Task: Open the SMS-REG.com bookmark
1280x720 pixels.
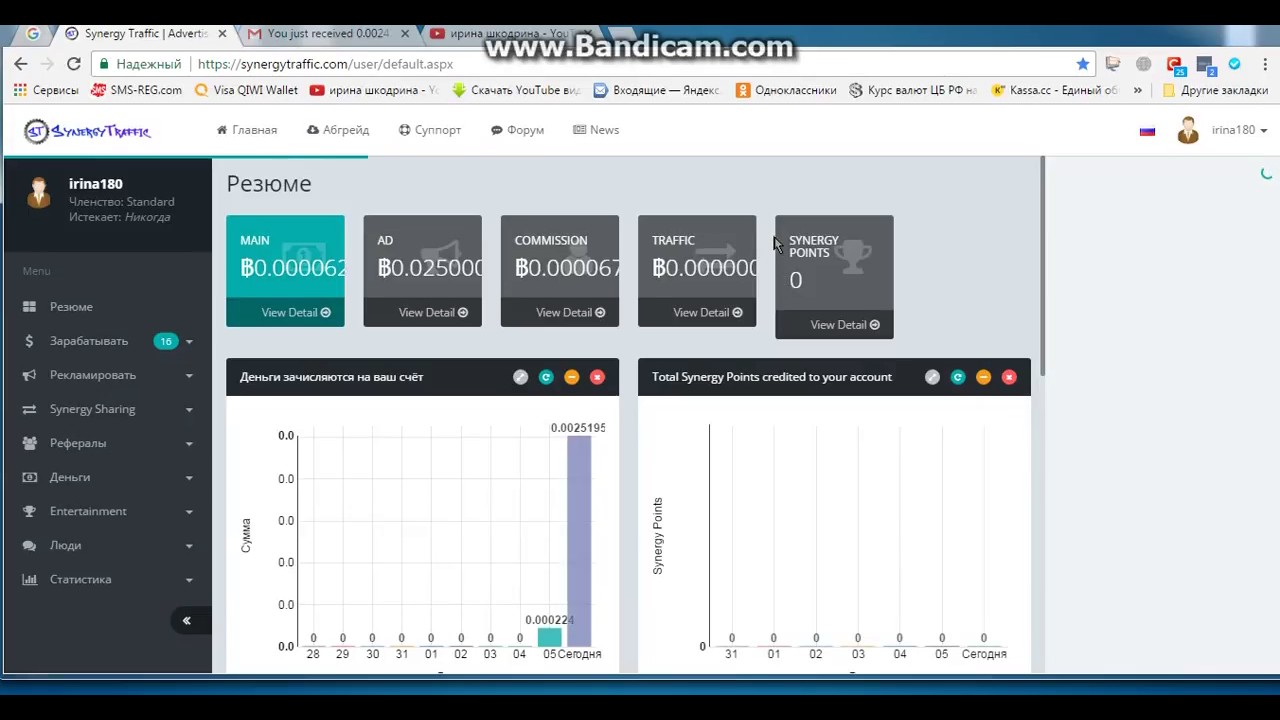Action: point(136,90)
